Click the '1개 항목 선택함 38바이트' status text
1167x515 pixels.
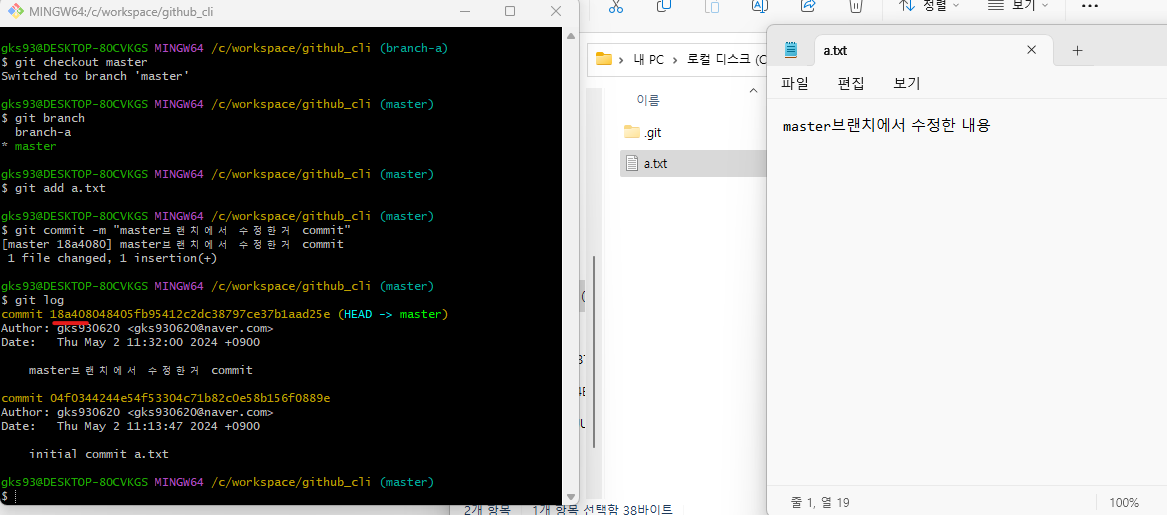coord(602,509)
